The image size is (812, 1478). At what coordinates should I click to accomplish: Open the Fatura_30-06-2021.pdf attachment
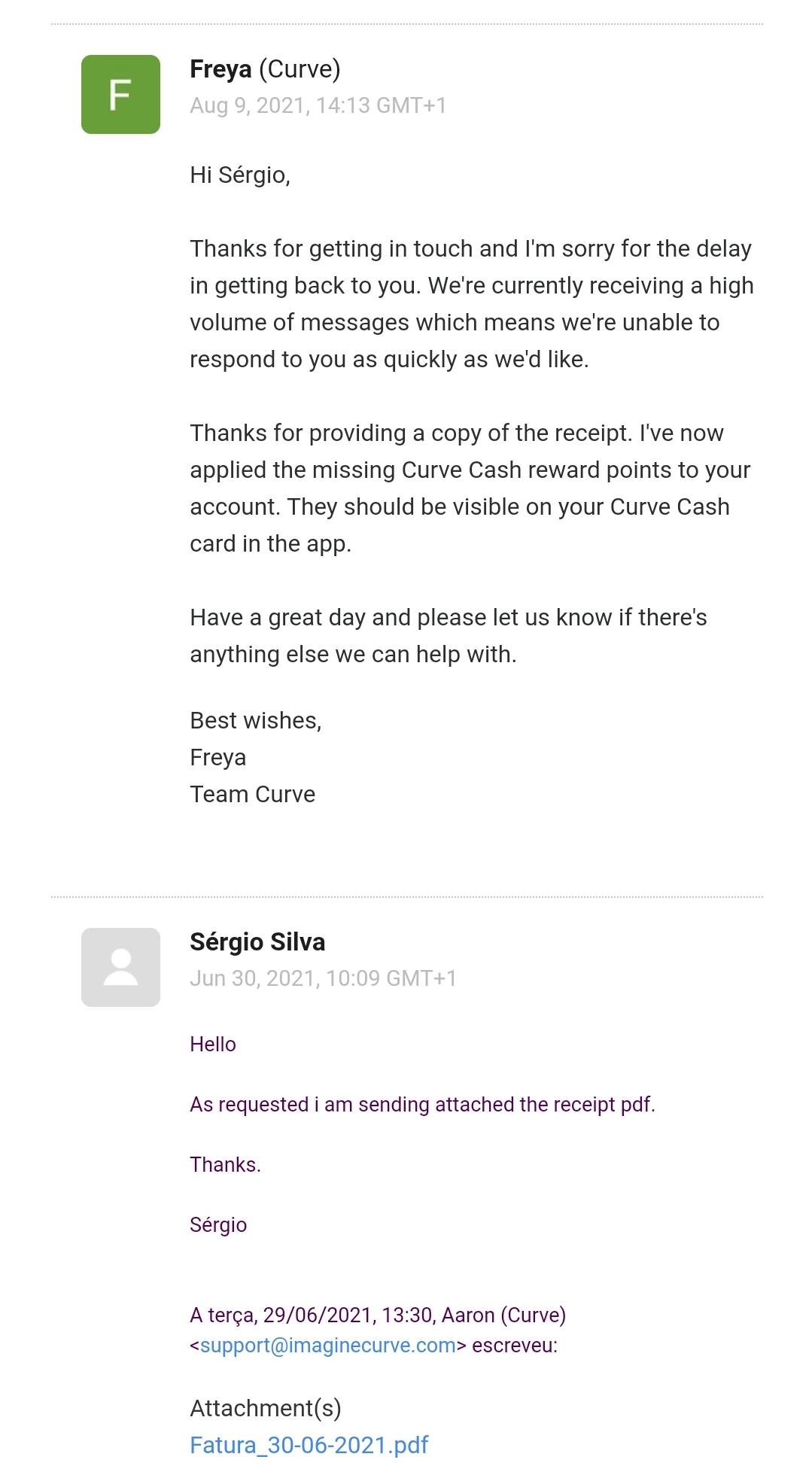[309, 1445]
